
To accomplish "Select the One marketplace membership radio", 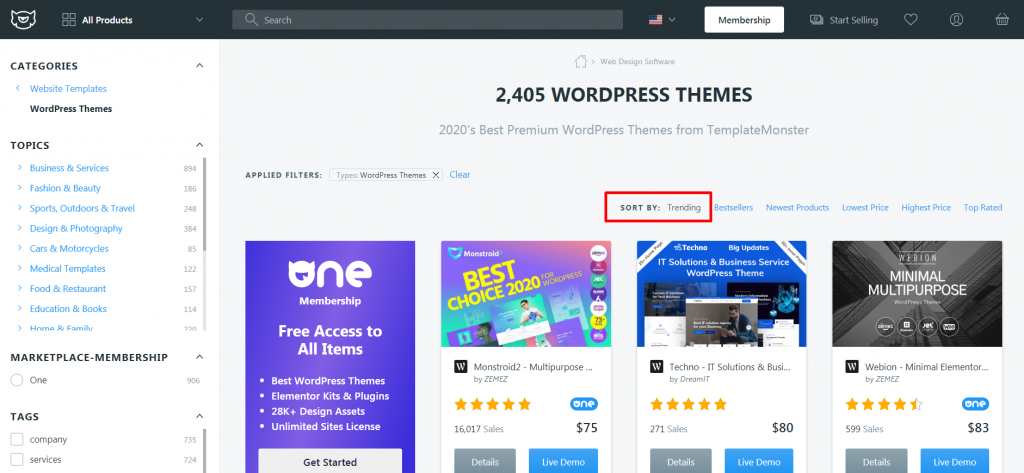I will pyautogui.click(x=17, y=380).
